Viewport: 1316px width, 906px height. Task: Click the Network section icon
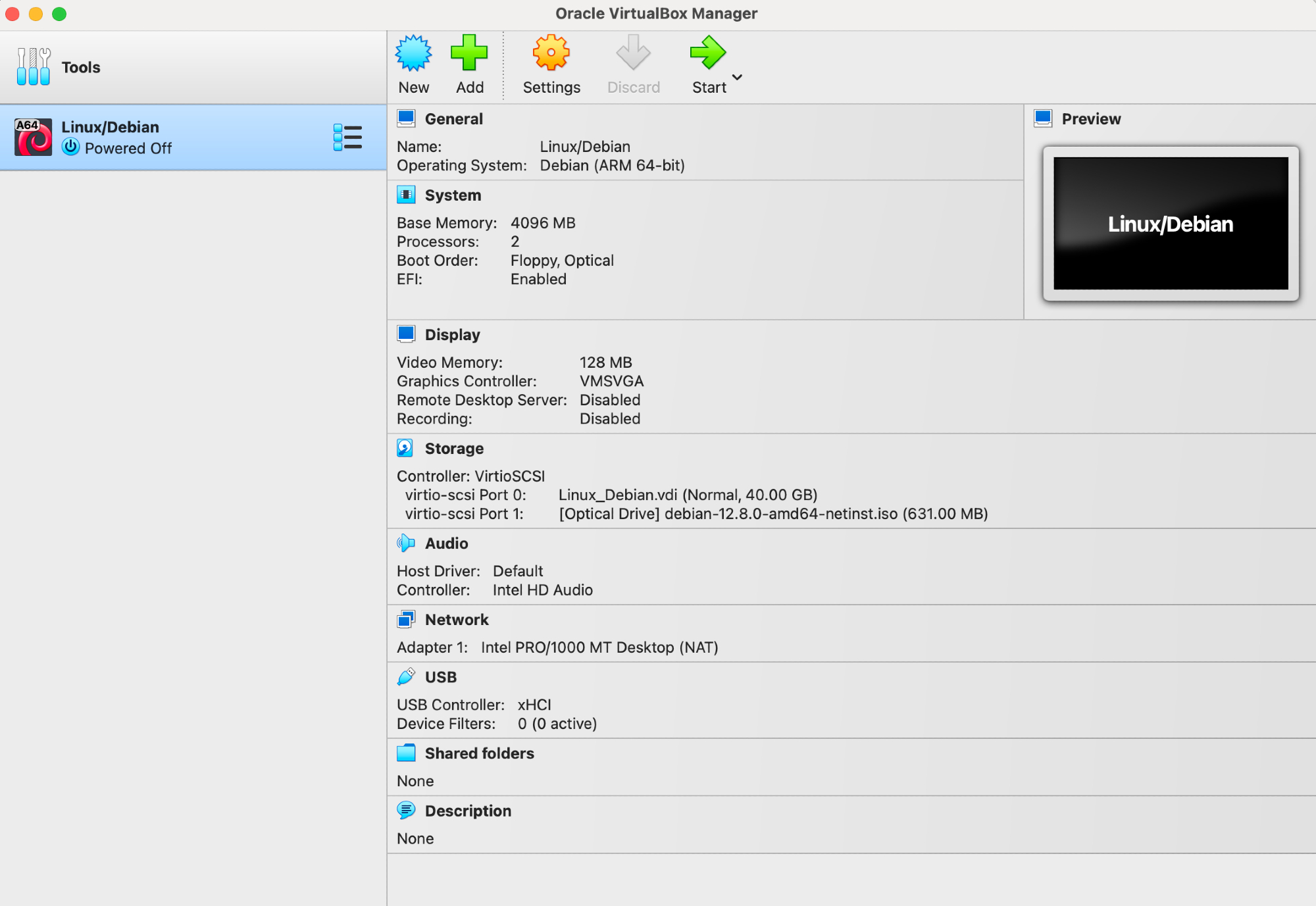405,619
